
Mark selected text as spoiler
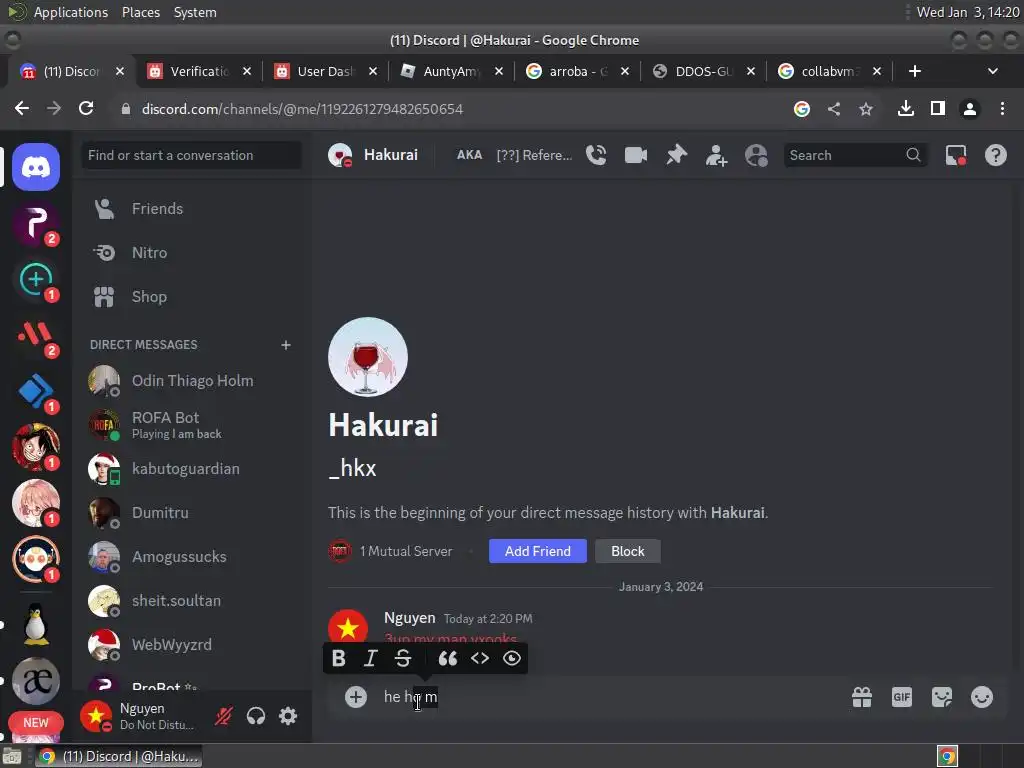click(512, 658)
